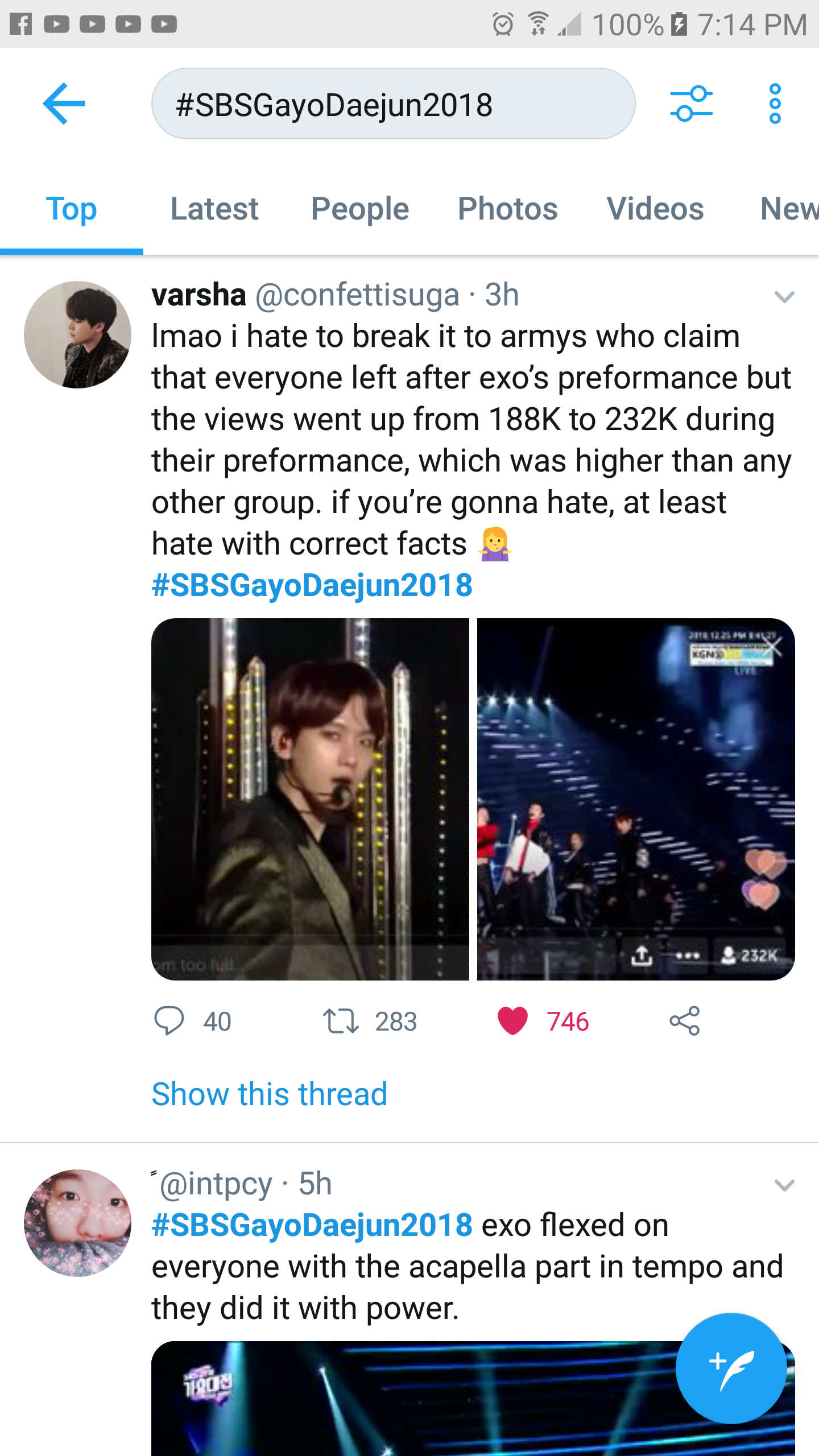Viewport: 819px width, 1456px height.
Task: Retweet varsha's tweet
Action: 341,1021
